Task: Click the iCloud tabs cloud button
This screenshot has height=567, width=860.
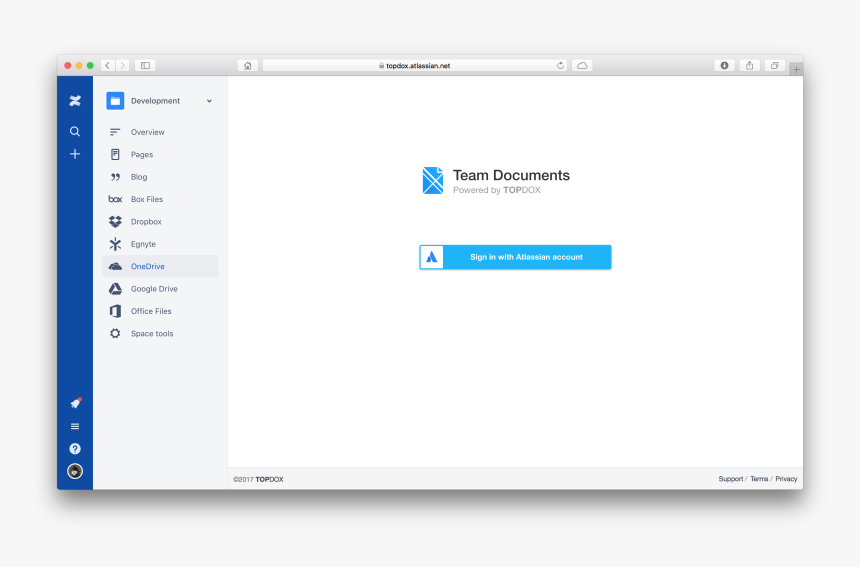Action: [582, 65]
